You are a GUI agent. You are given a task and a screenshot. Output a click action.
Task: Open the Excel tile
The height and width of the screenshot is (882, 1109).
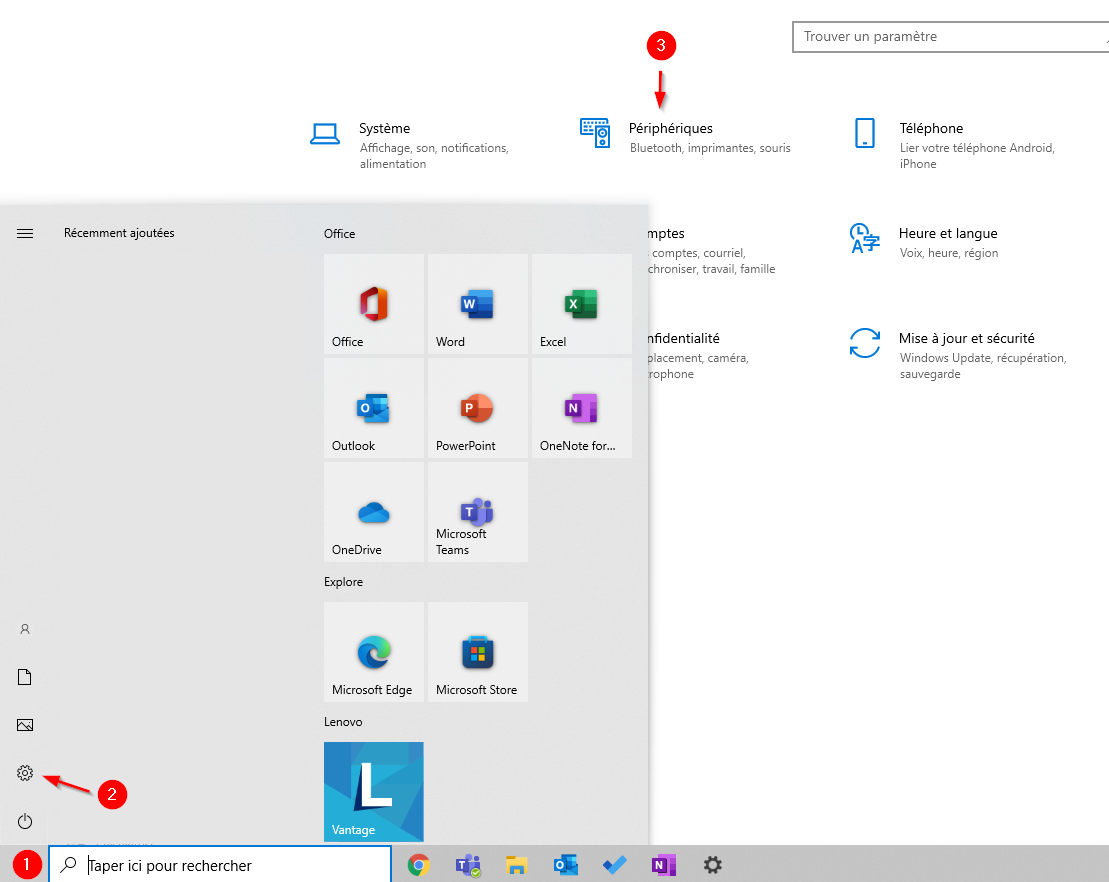coord(581,304)
